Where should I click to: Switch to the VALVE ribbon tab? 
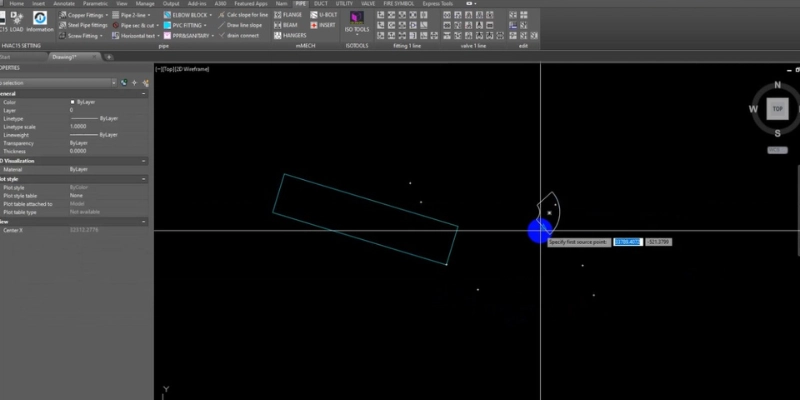point(368,4)
